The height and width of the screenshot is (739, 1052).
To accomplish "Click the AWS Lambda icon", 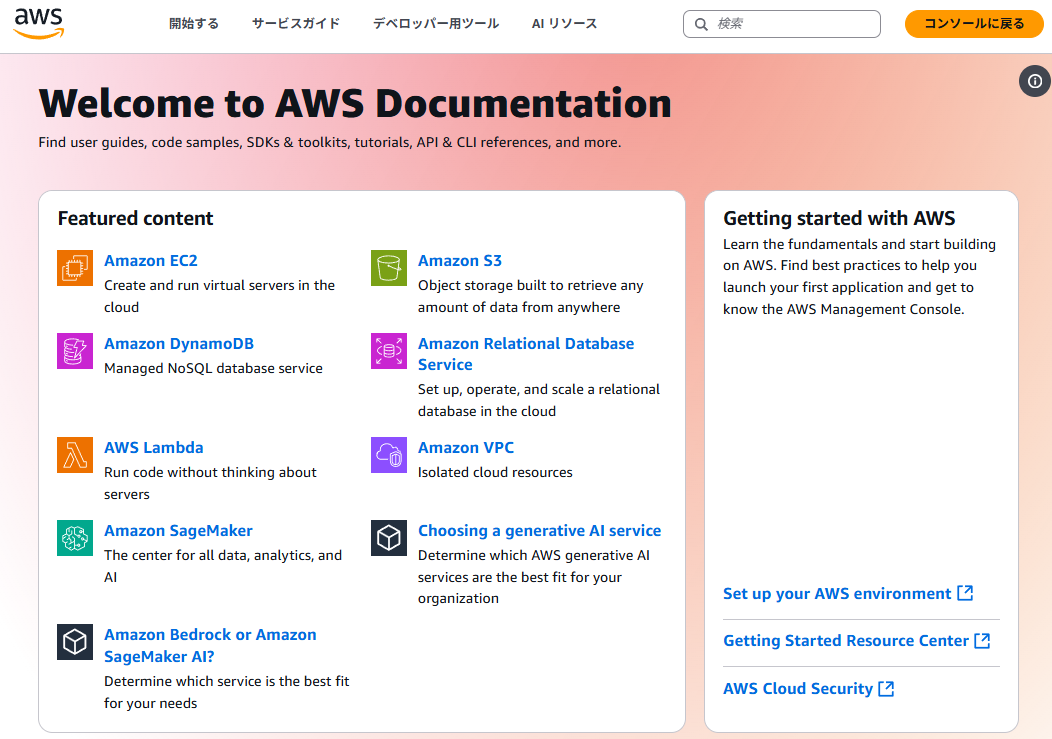I will pyautogui.click(x=75, y=455).
